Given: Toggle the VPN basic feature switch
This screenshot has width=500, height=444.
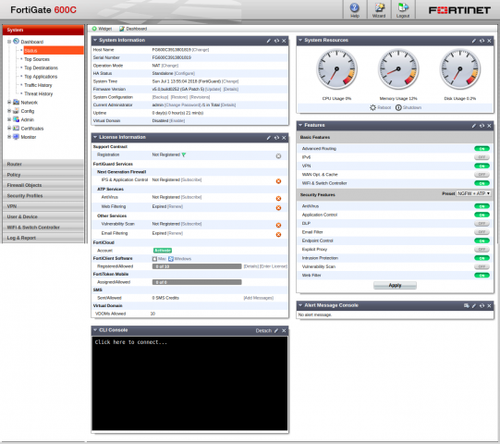Looking at the screenshot, I should coord(482,166).
